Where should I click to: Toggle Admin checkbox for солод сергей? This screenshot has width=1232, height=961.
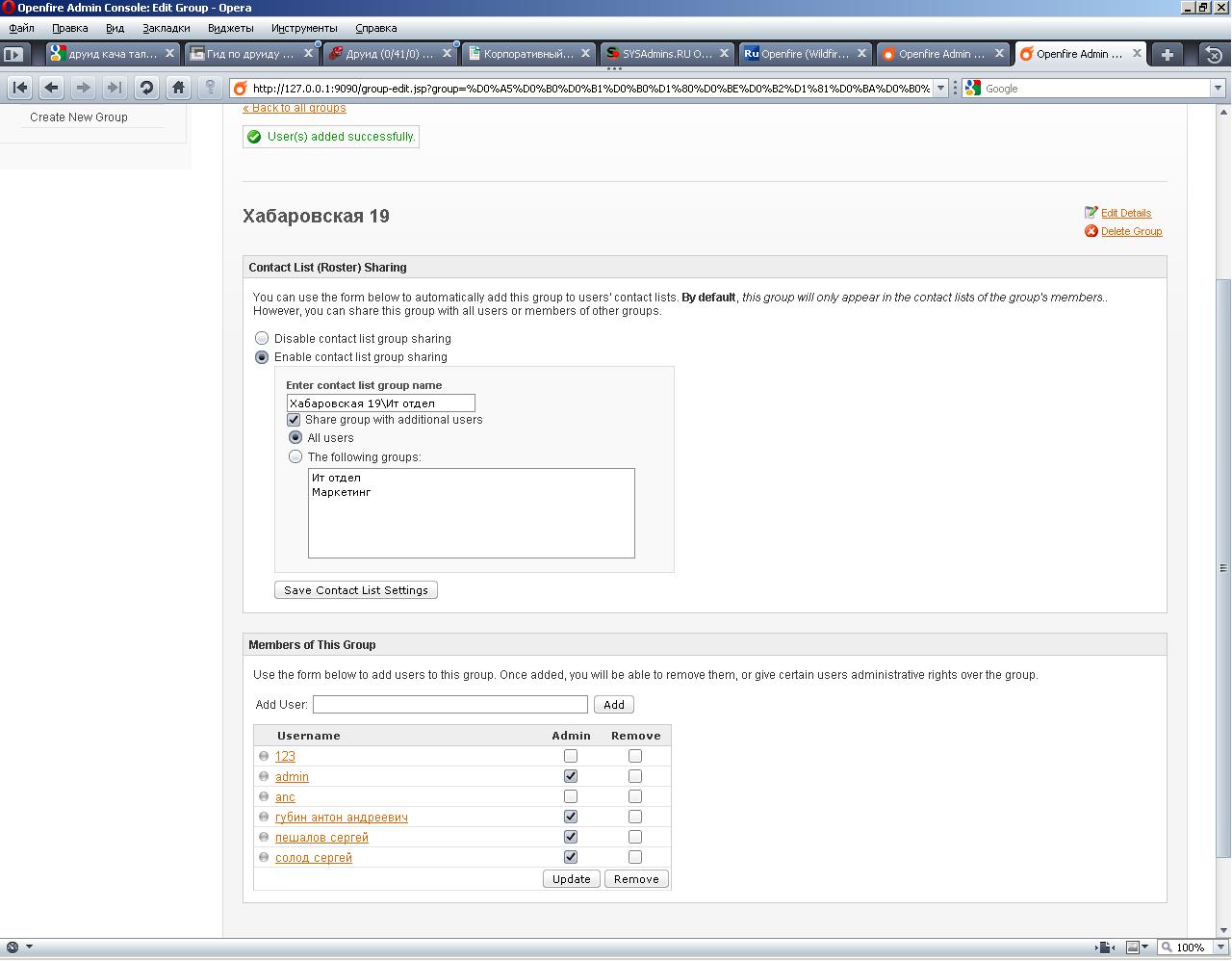571,857
